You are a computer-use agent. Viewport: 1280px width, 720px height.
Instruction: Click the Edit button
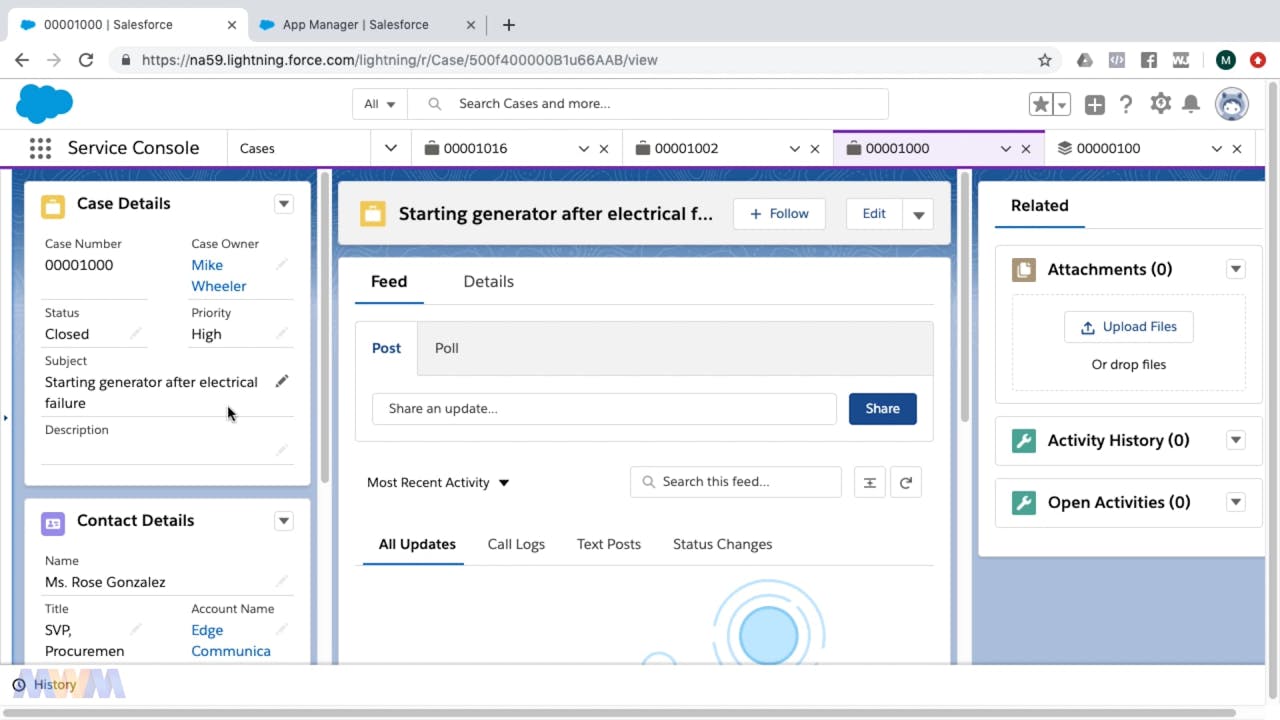click(x=874, y=214)
